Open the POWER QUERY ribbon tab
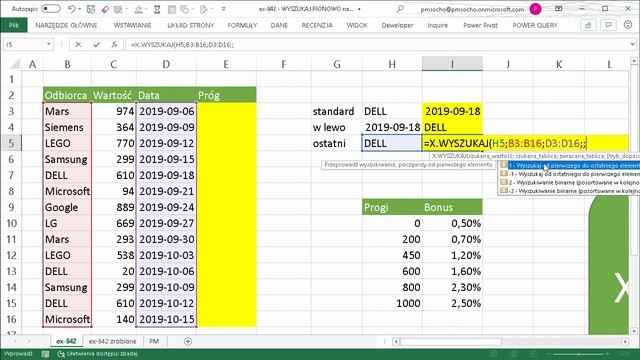The height and width of the screenshot is (360, 640). 535,25
